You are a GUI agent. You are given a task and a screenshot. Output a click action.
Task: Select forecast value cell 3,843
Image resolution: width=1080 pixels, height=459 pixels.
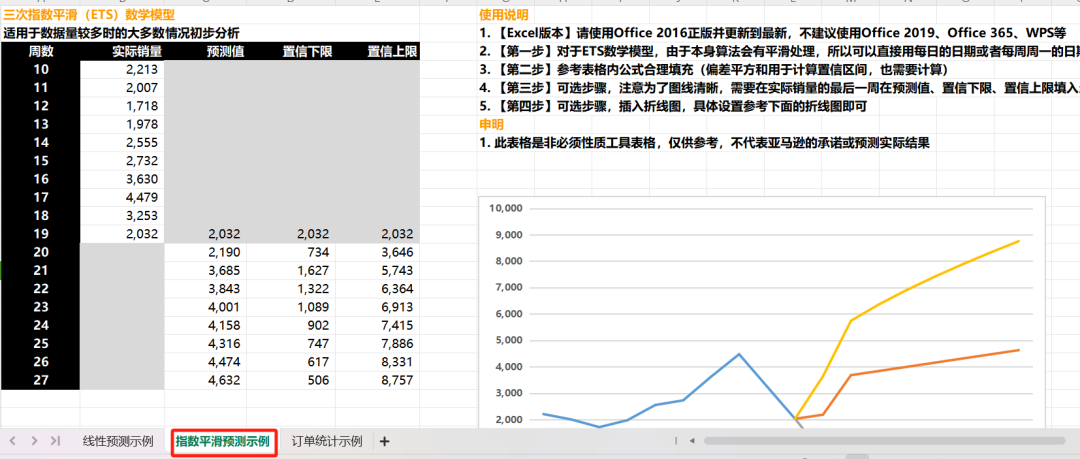point(206,289)
